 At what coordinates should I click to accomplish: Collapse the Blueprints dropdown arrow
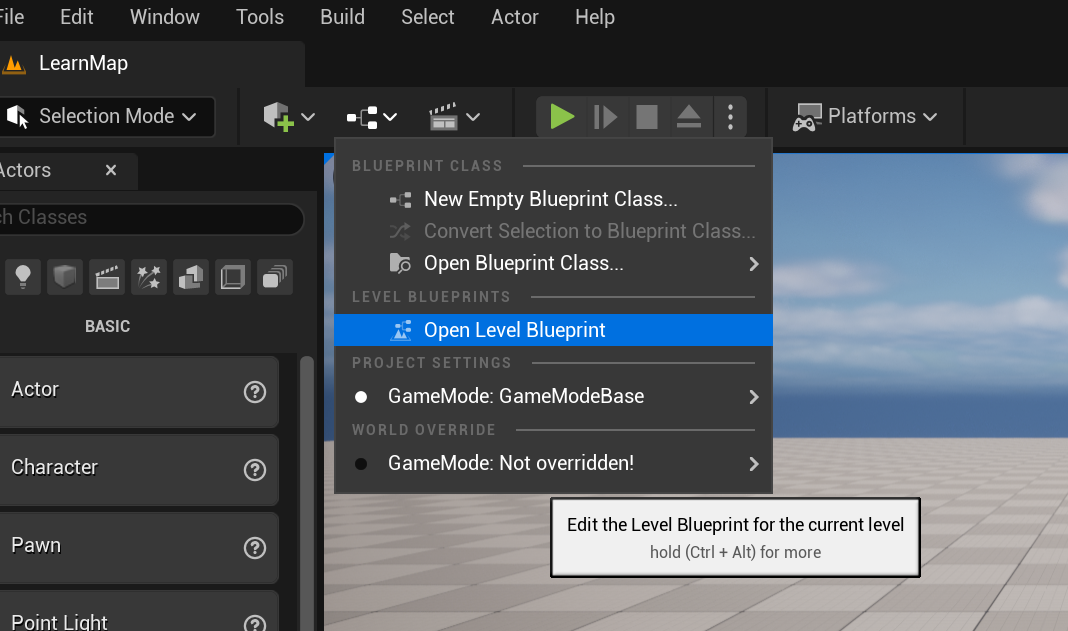coord(390,117)
